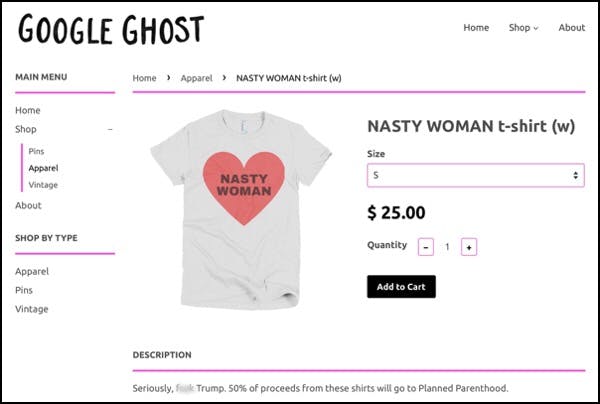Click the Apparel breadcrumb link

point(196,78)
